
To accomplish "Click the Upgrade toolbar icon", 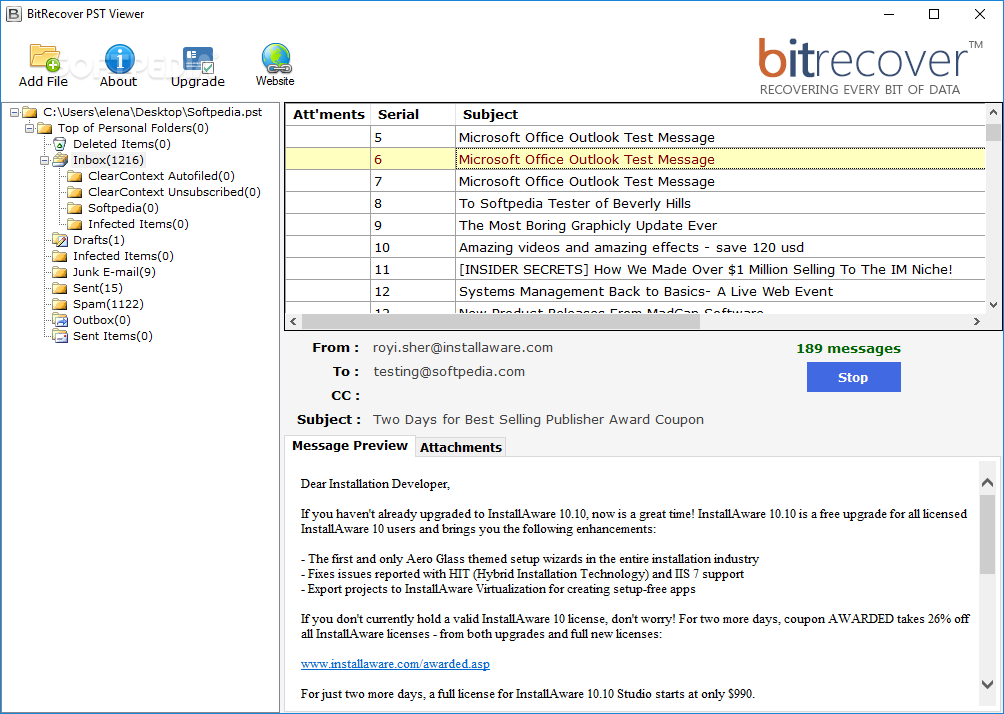I will coord(198,60).
